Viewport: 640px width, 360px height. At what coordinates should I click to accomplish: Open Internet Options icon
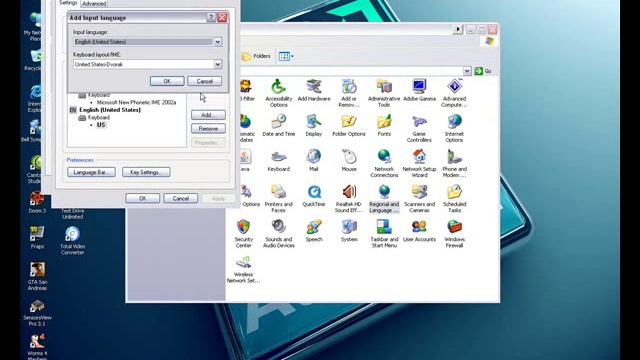[454, 128]
